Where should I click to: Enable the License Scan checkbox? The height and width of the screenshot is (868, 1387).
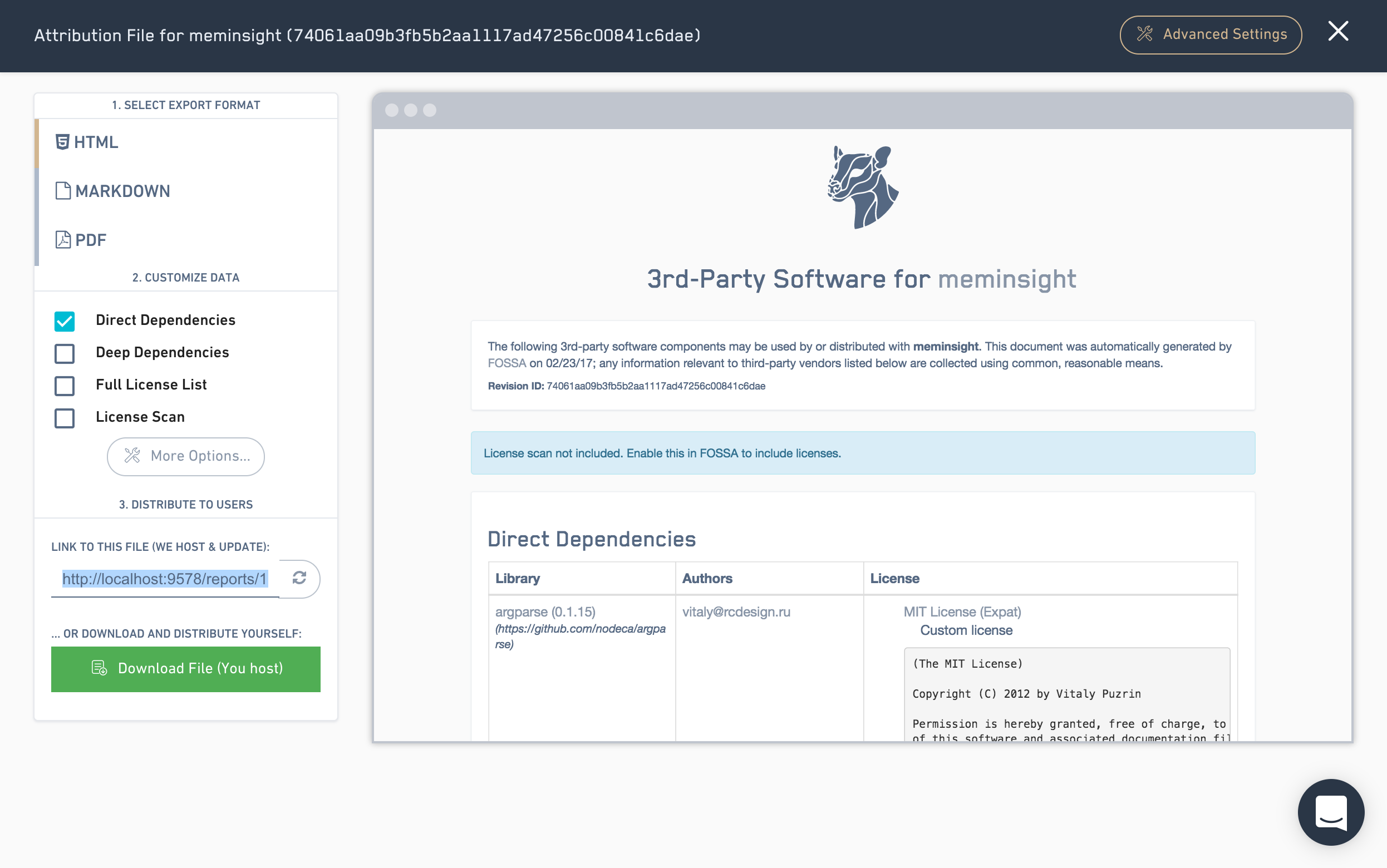coord(65,417)
